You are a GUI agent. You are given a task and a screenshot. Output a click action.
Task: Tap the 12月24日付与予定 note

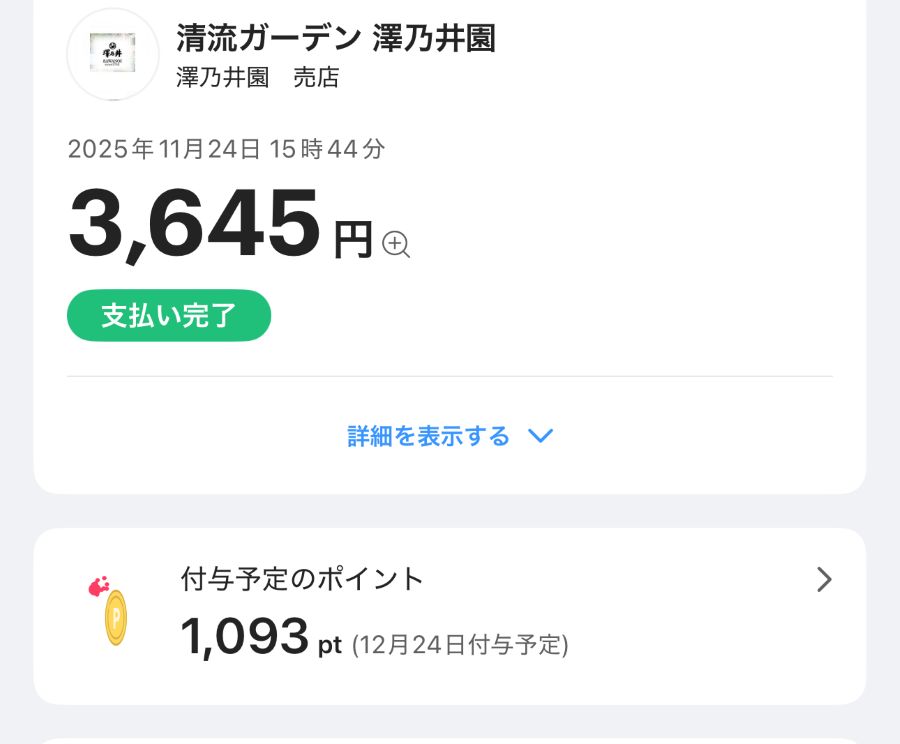pos(460,646)
